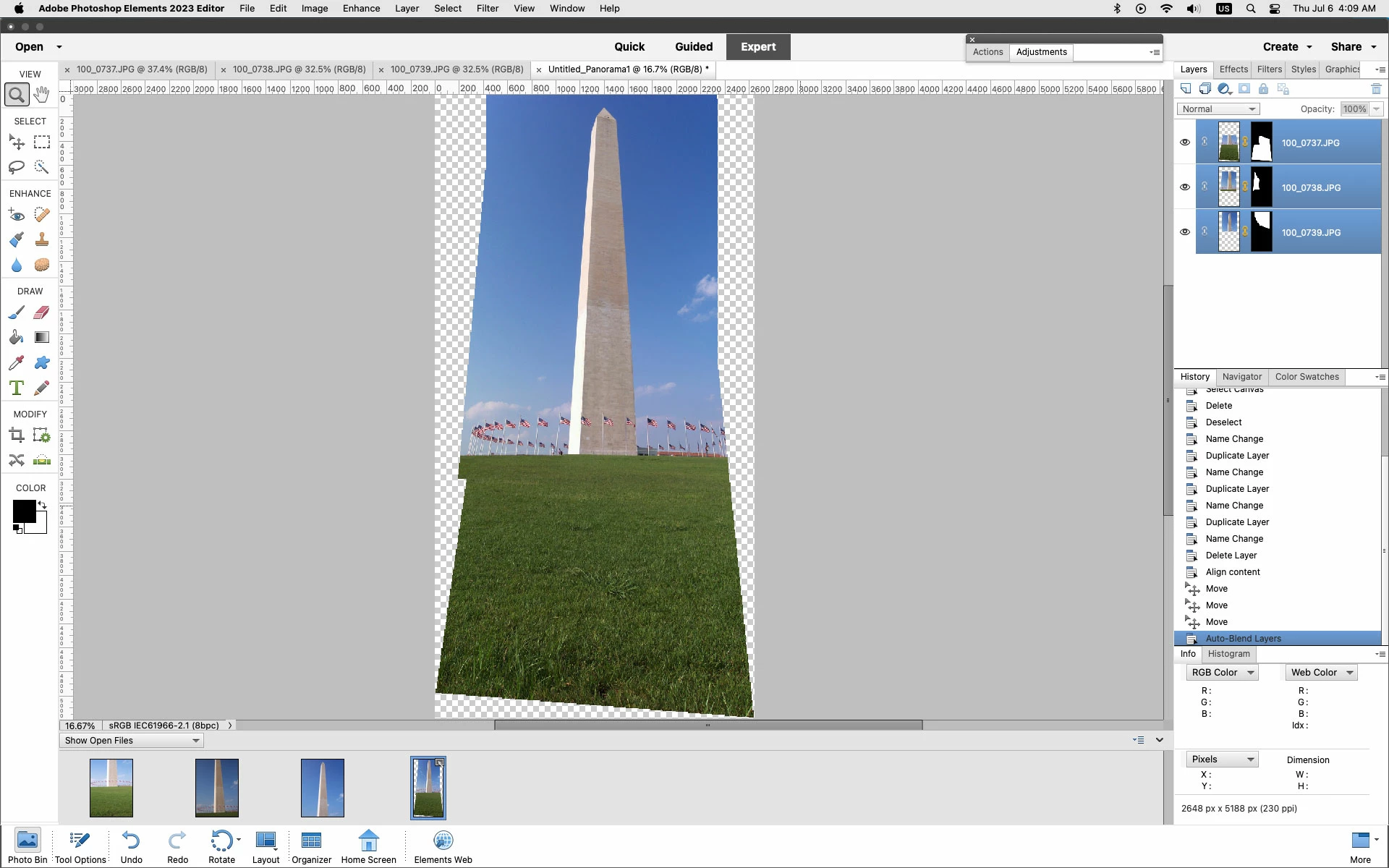This screenshot has height=868, width=1389.
Task: Click the delete layer trash icon
Action: [1376, 89]
